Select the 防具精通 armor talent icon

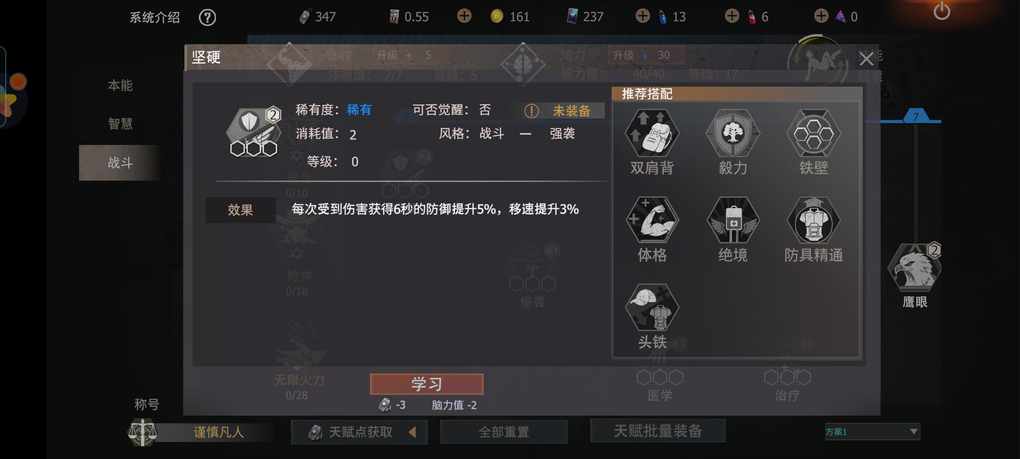(813, 220)
